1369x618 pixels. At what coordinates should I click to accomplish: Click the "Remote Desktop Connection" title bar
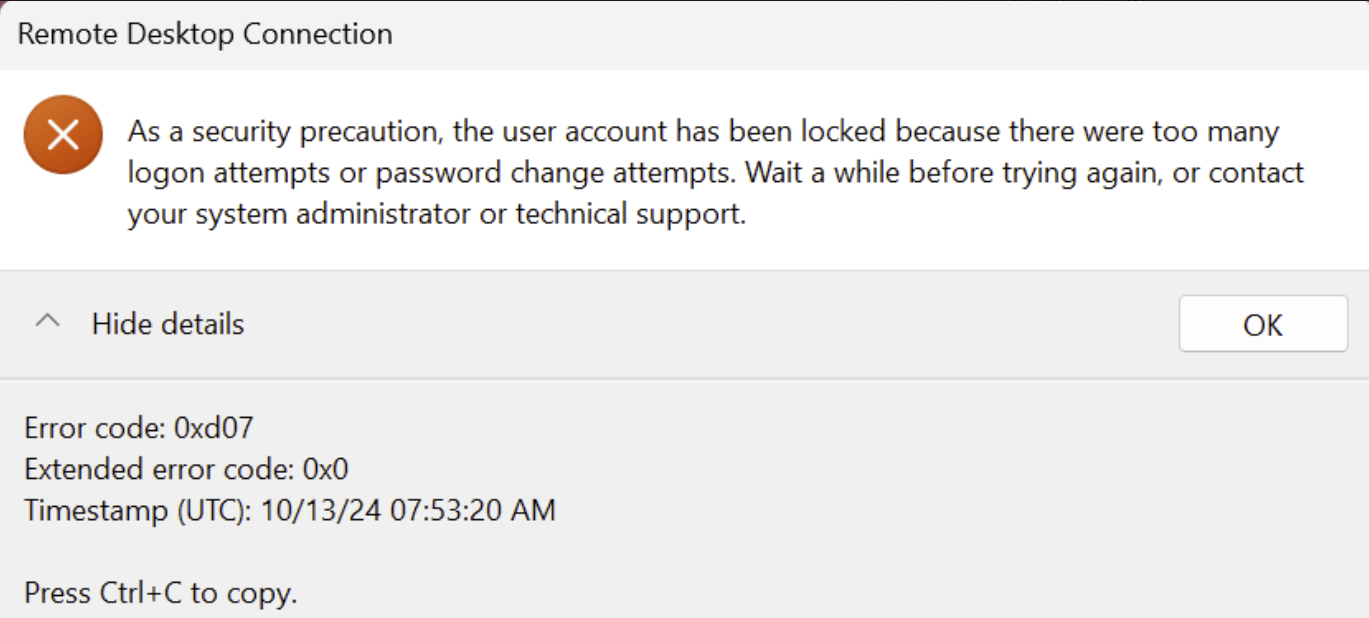click(x=205, y=34)
